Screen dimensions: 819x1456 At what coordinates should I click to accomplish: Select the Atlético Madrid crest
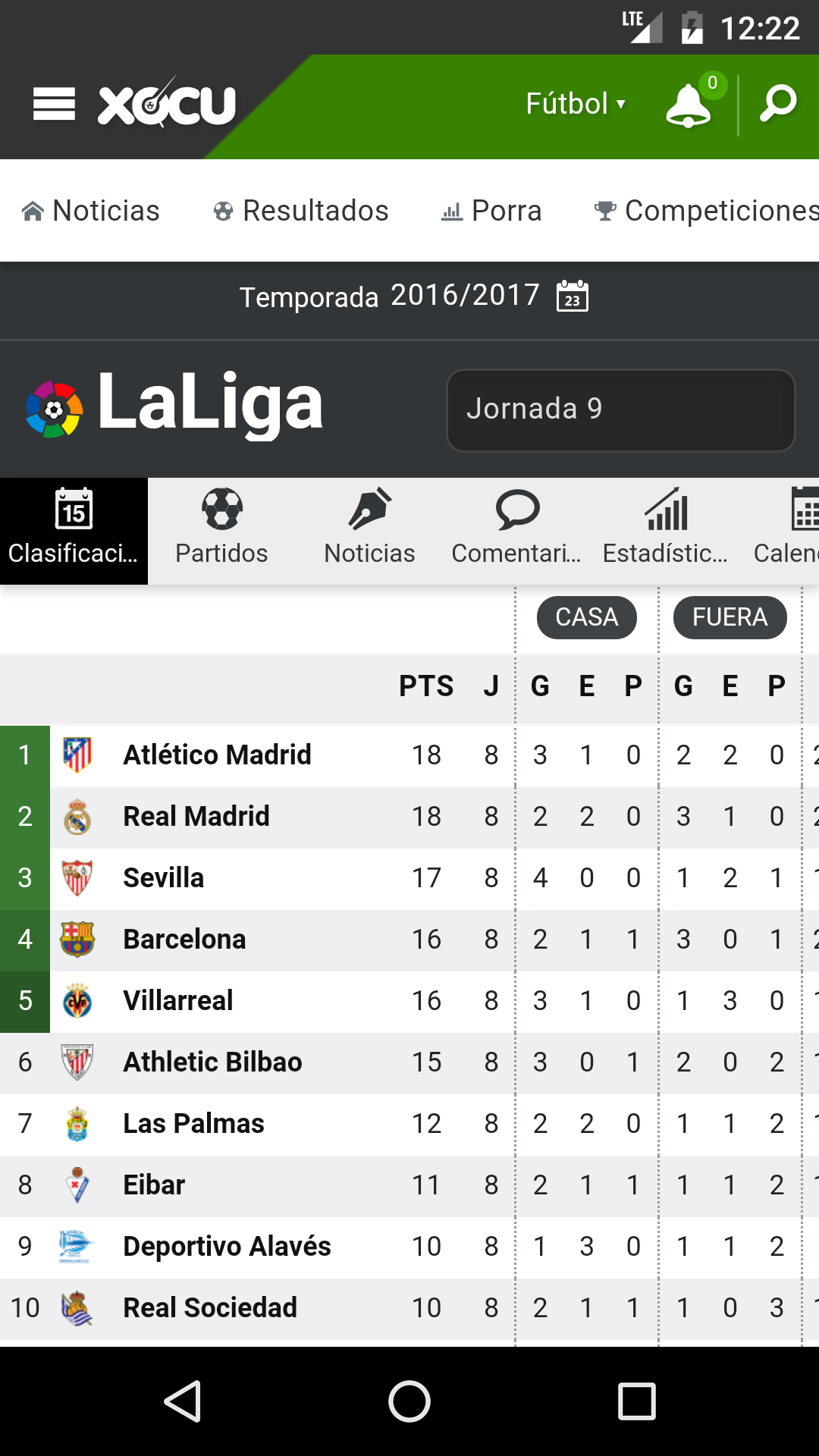[77, 755]
